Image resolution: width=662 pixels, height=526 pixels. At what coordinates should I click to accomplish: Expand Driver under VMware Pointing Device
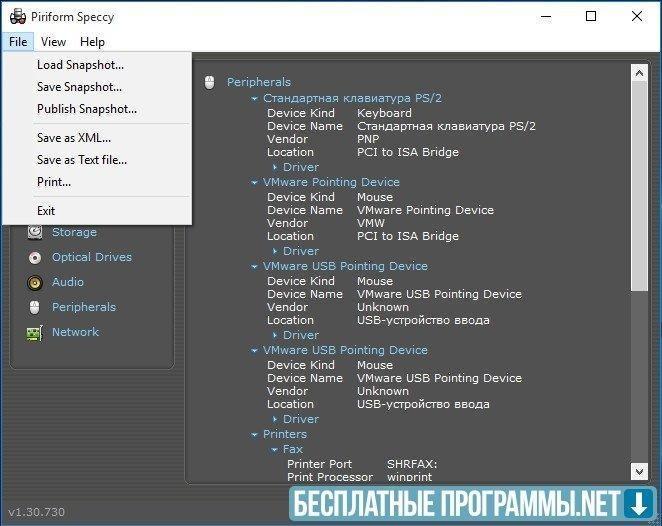click(x=275, y=251)
